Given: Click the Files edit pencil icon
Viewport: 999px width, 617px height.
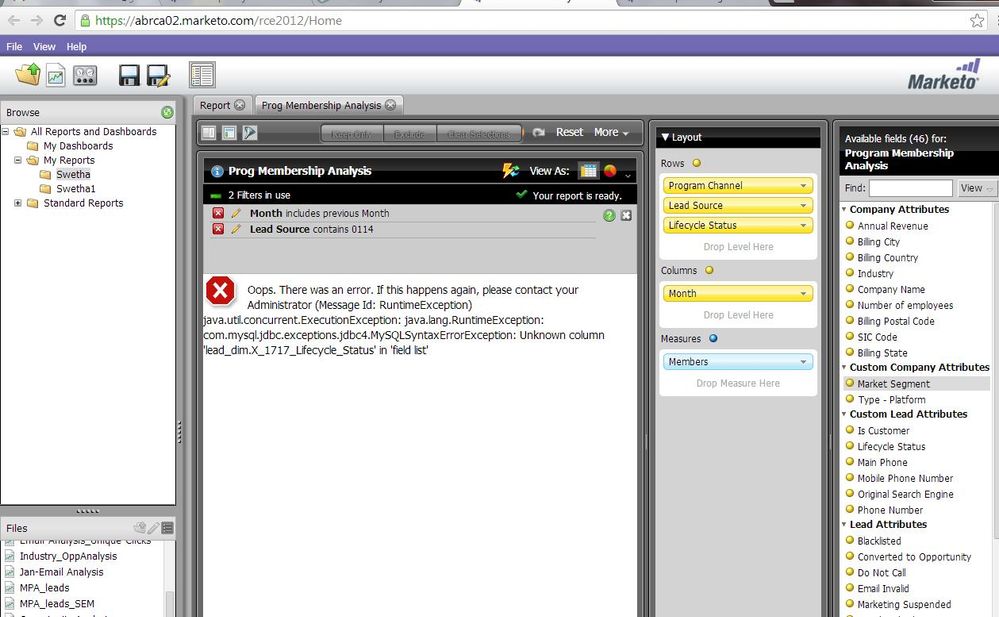Looking at the screenshot, I should coord(153,528).
